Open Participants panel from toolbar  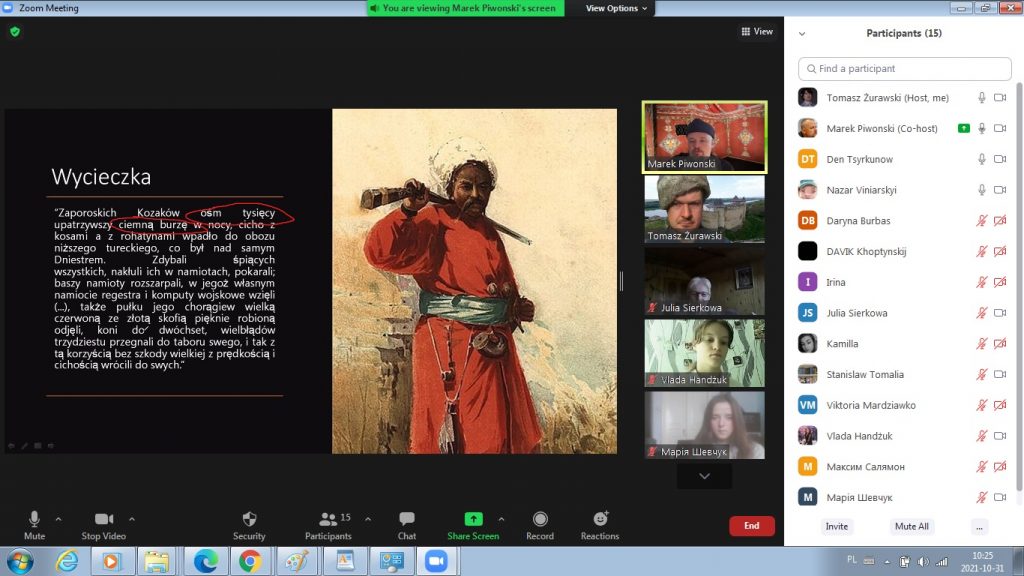tap(327, 520)
